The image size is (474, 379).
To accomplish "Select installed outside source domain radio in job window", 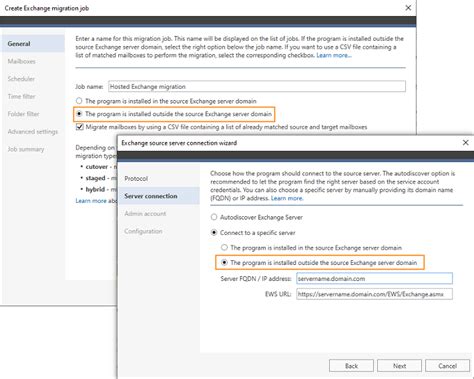I will [79, 114].
